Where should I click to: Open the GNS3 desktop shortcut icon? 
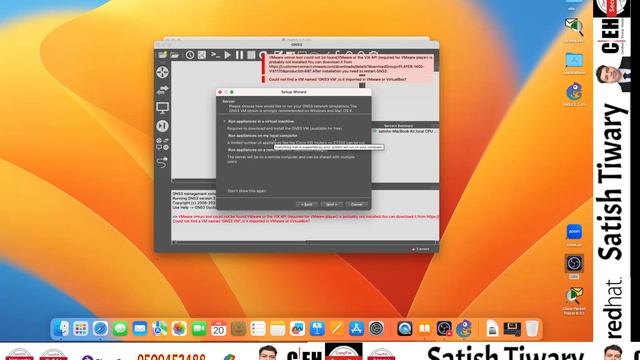pyautogui.click(x=574, y=94)
